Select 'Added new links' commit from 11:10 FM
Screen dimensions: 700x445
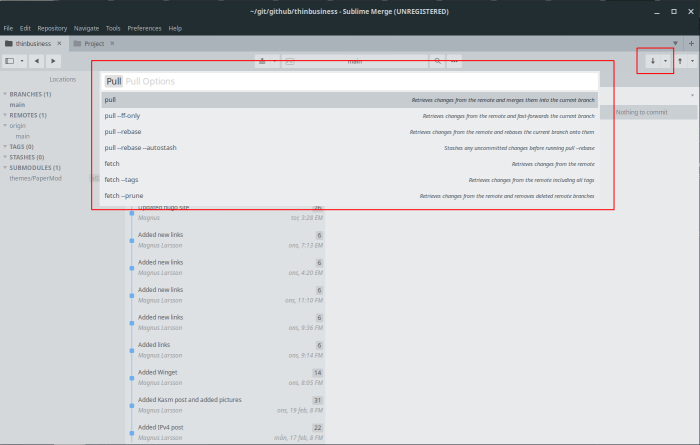click(x=225, y=295)
